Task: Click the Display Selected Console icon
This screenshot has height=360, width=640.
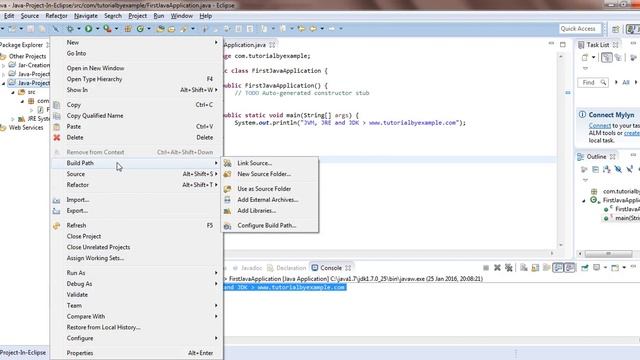Action: pyautogui.click(x=597, y=268)
